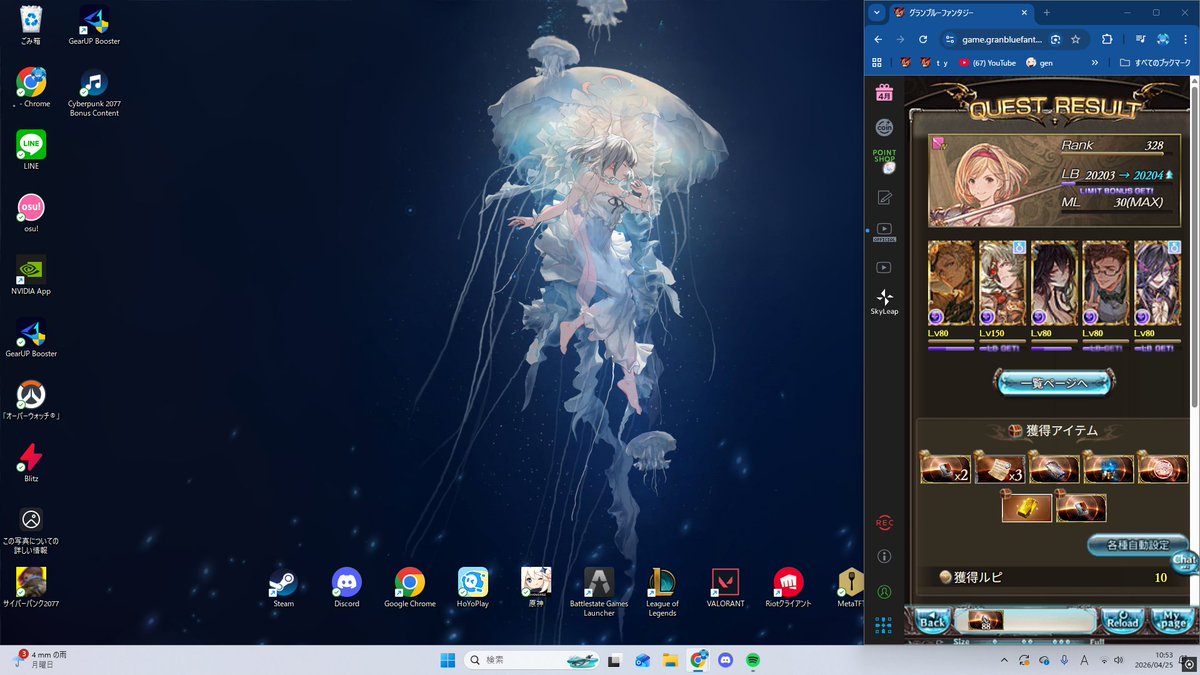Select the gold bar reward item
Image resolution: width=1200 pixels, height=675 pixels.
pyautogui.click(x=1027, y=508)
